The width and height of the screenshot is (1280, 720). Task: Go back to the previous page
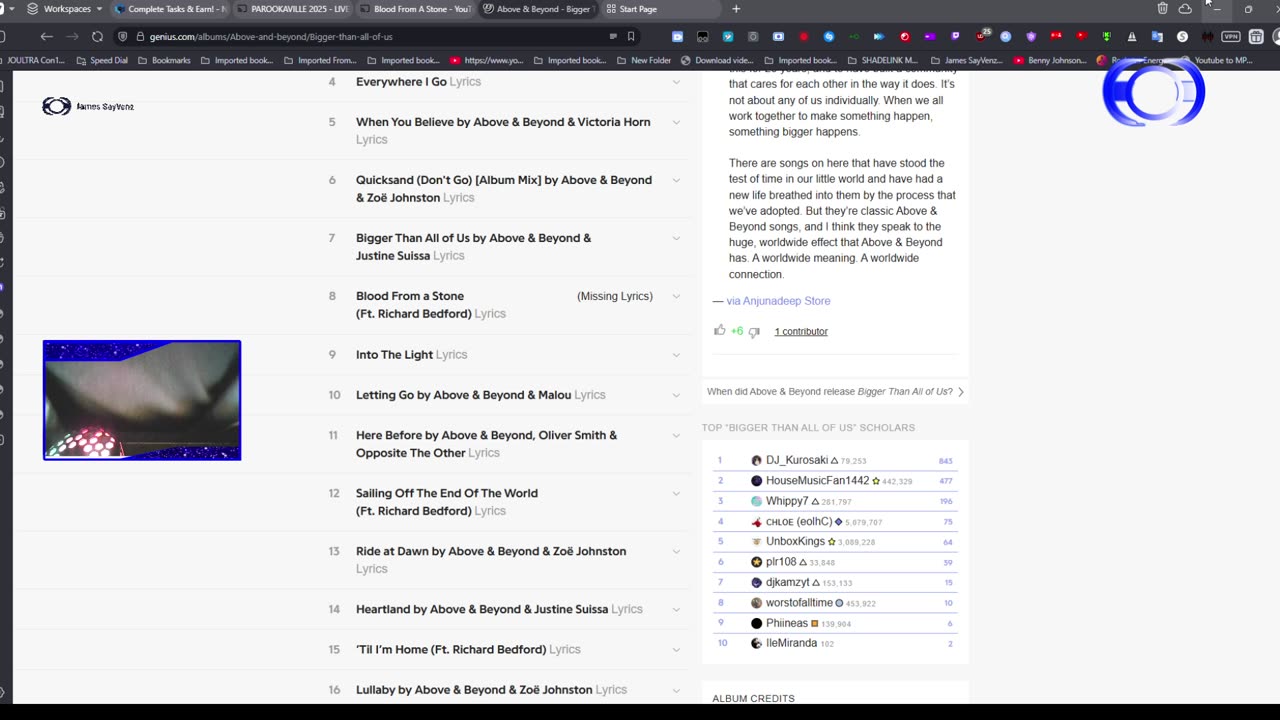coord(46,36)
